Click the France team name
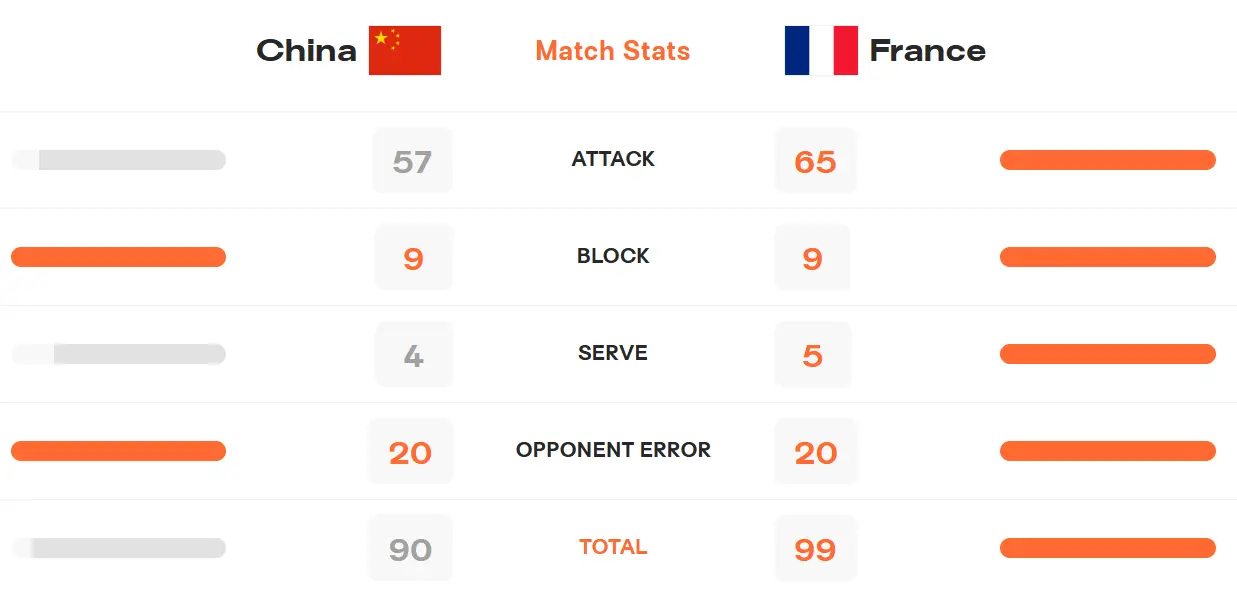Image resolution: width=1237 pixels, height=595 pixels. click(927, 51)
